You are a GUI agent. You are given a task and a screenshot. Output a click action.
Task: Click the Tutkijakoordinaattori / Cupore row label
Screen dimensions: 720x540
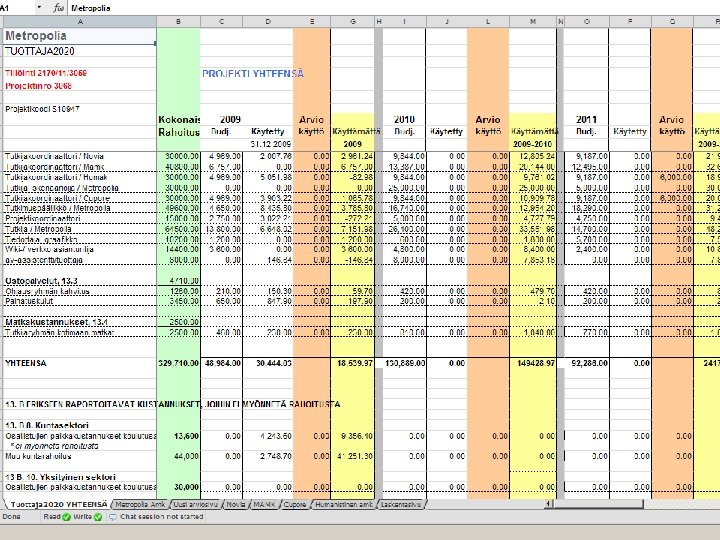coord(80,198)
